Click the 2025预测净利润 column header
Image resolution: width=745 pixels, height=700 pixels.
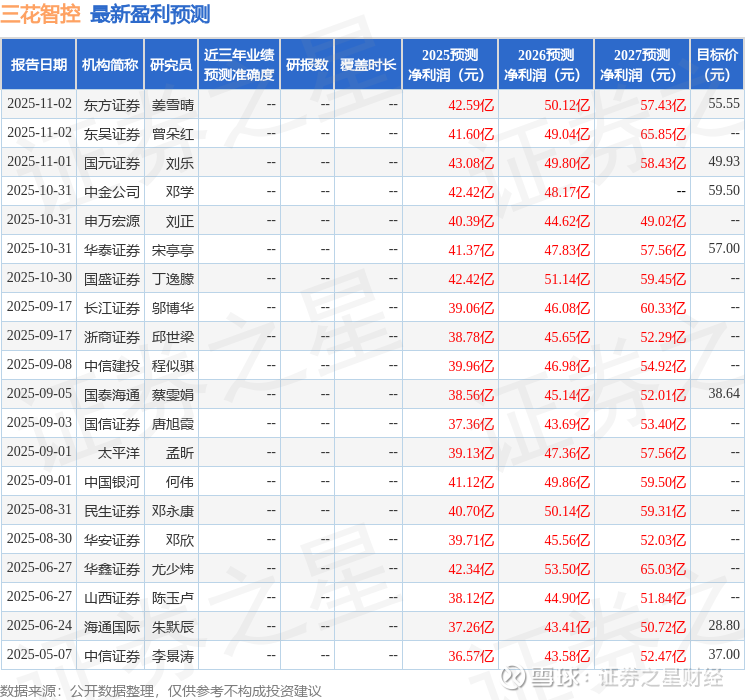450,65
